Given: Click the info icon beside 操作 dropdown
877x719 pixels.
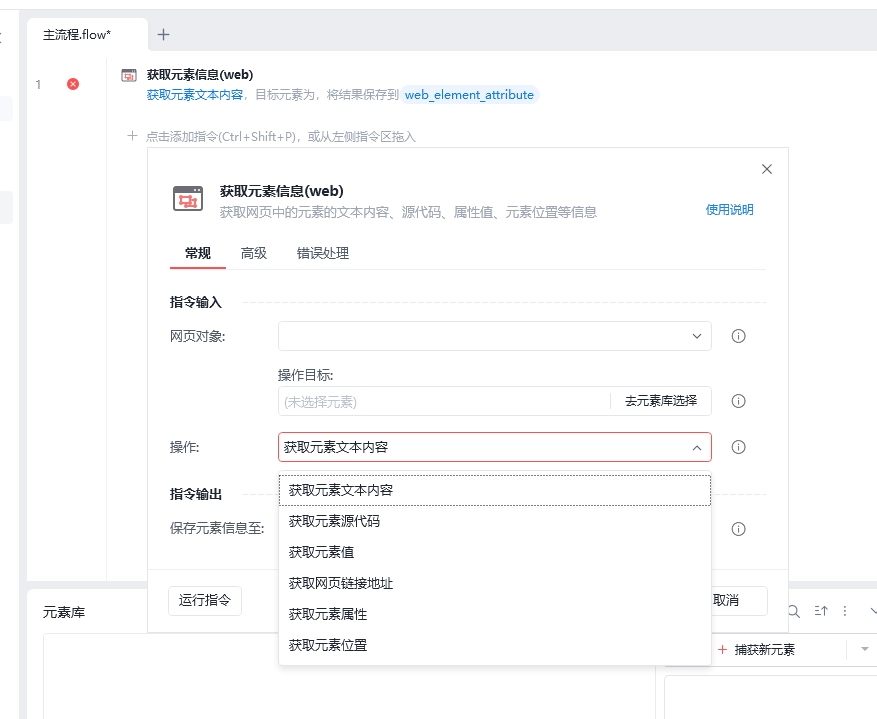Looking at the screenshot, I should click(738, 447).
